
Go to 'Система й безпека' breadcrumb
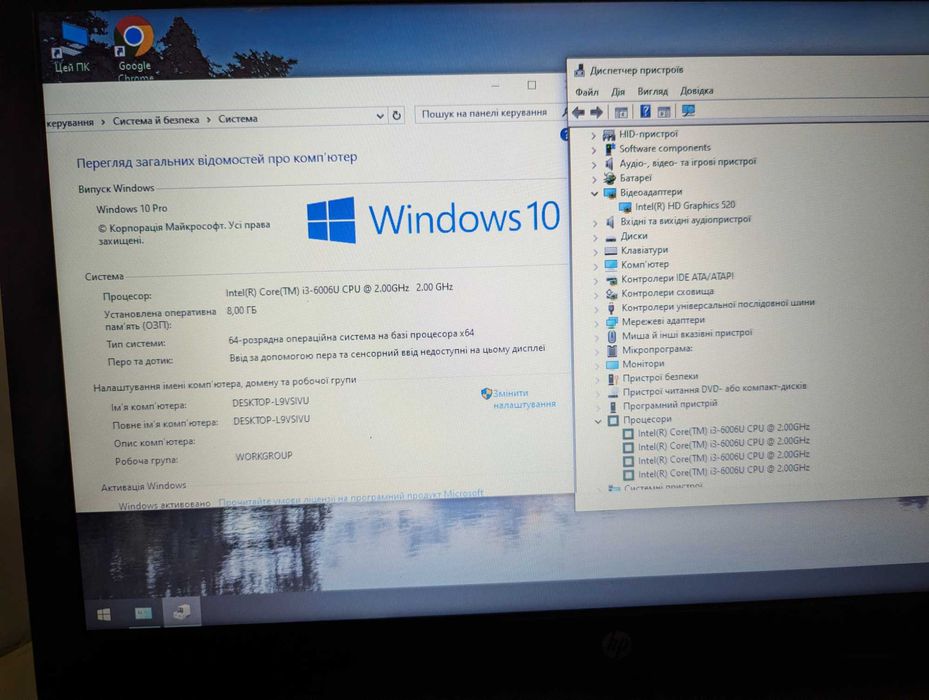156,120
